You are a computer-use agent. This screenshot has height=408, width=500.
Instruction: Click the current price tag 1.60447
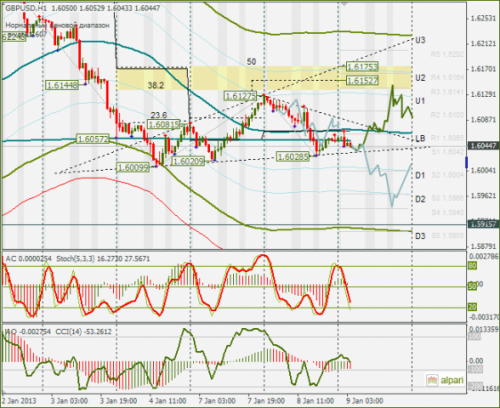coord(483,146)
